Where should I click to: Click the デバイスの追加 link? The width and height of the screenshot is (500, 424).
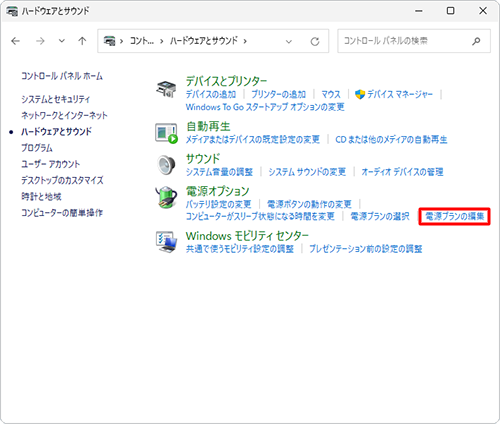[x=211, y=94]
